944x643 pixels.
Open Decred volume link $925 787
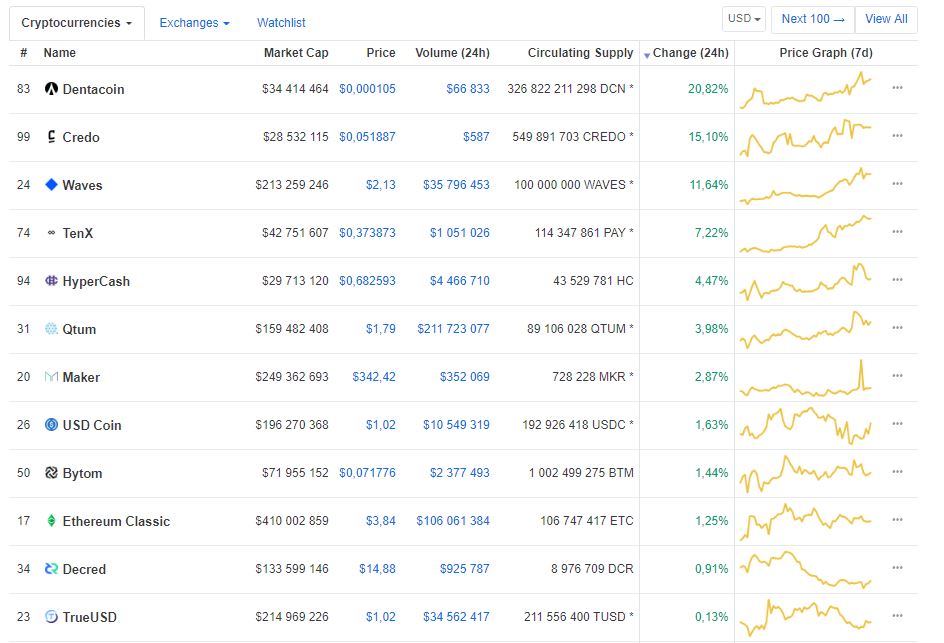point(464,568)
